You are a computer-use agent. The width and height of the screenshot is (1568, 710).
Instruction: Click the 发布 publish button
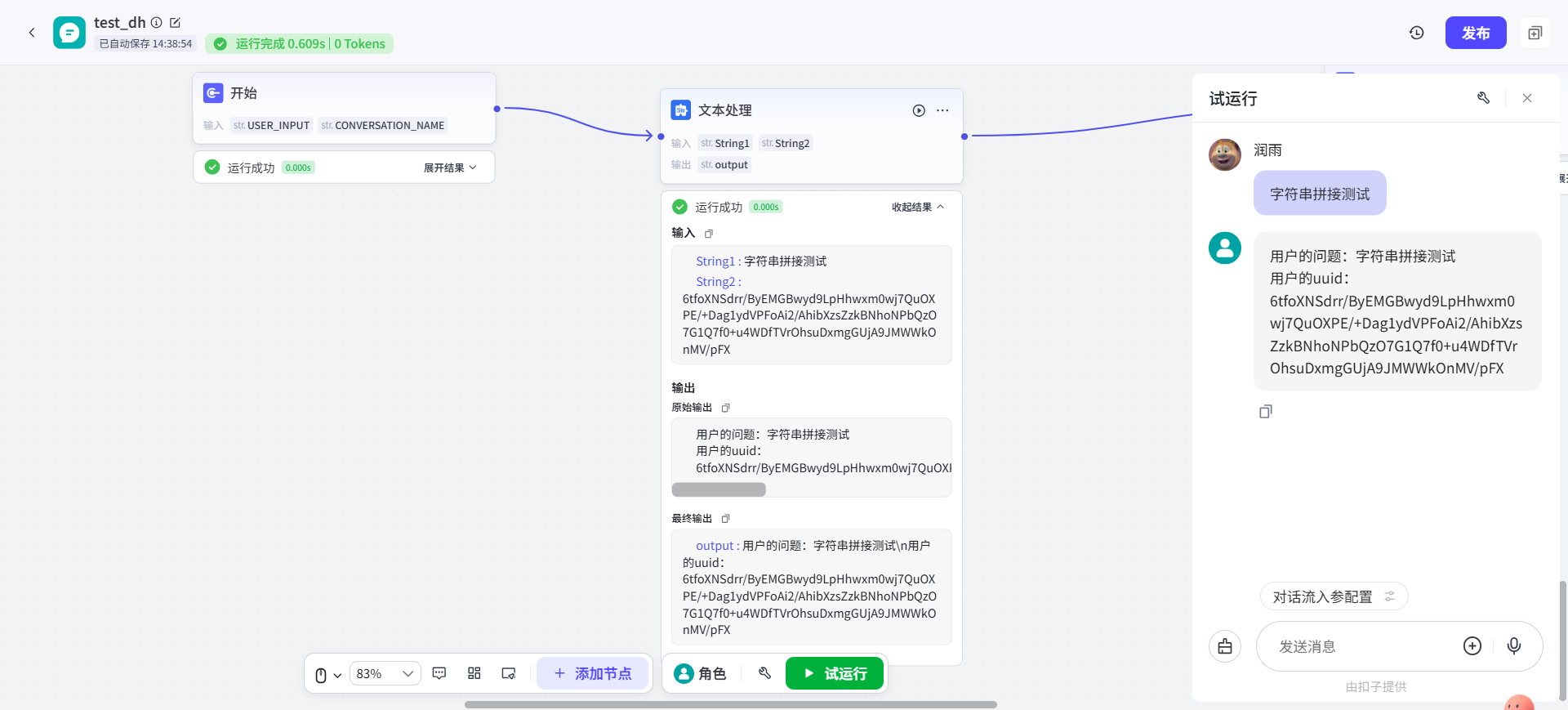click(x=1476, y=33)
